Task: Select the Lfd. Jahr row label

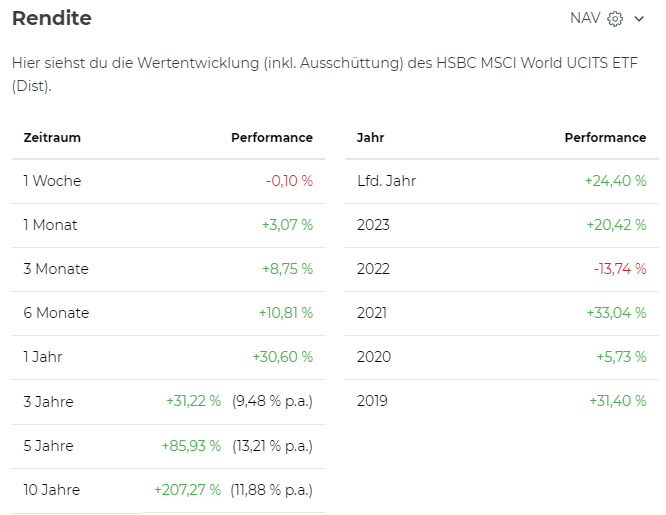Action: [x=386, y=181]
